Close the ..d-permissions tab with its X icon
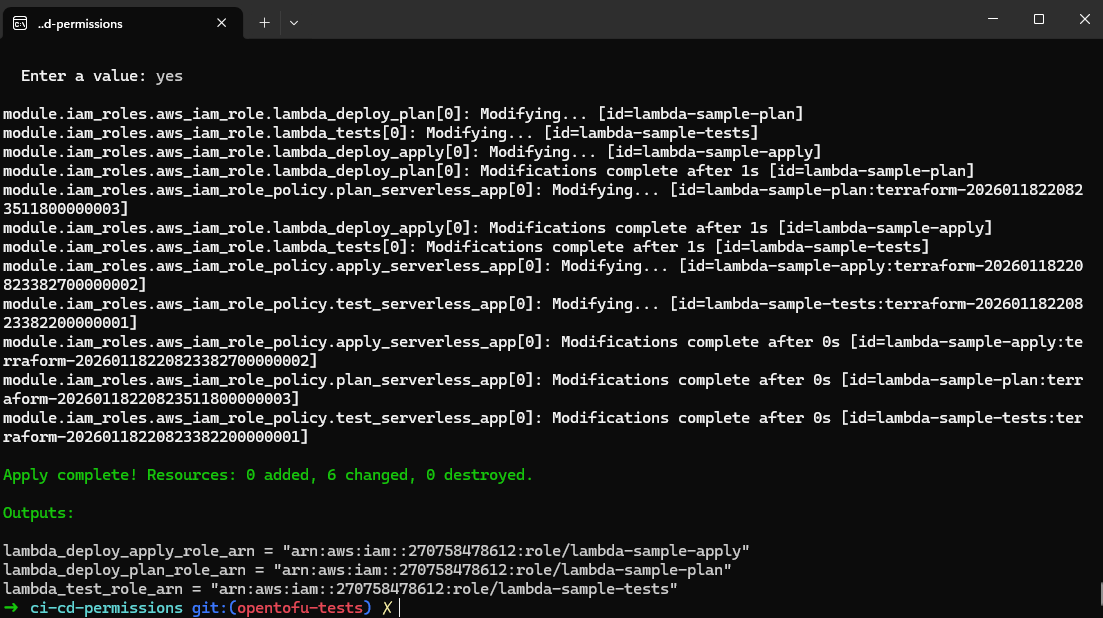 pyautogui.click(x=221, y=21)
